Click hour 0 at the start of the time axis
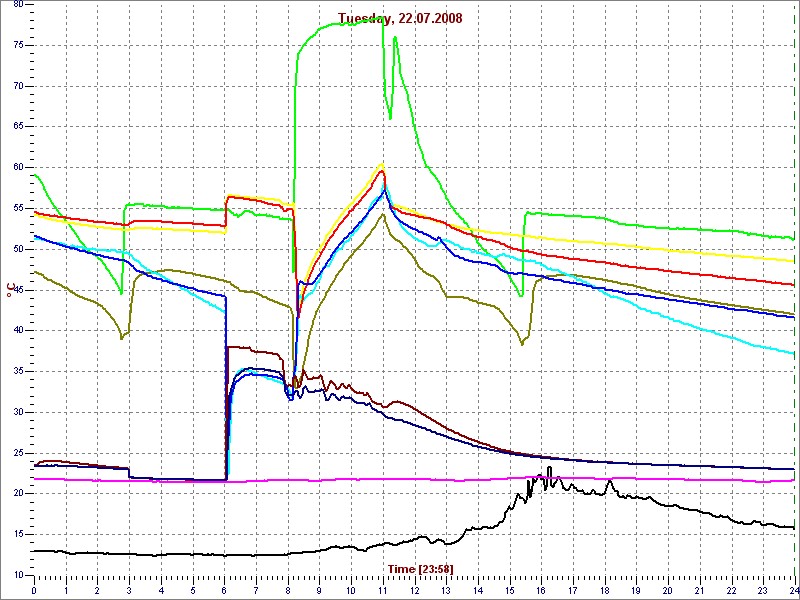The width and height of the screenshot is (800, 600). click(x=34, y=590)
